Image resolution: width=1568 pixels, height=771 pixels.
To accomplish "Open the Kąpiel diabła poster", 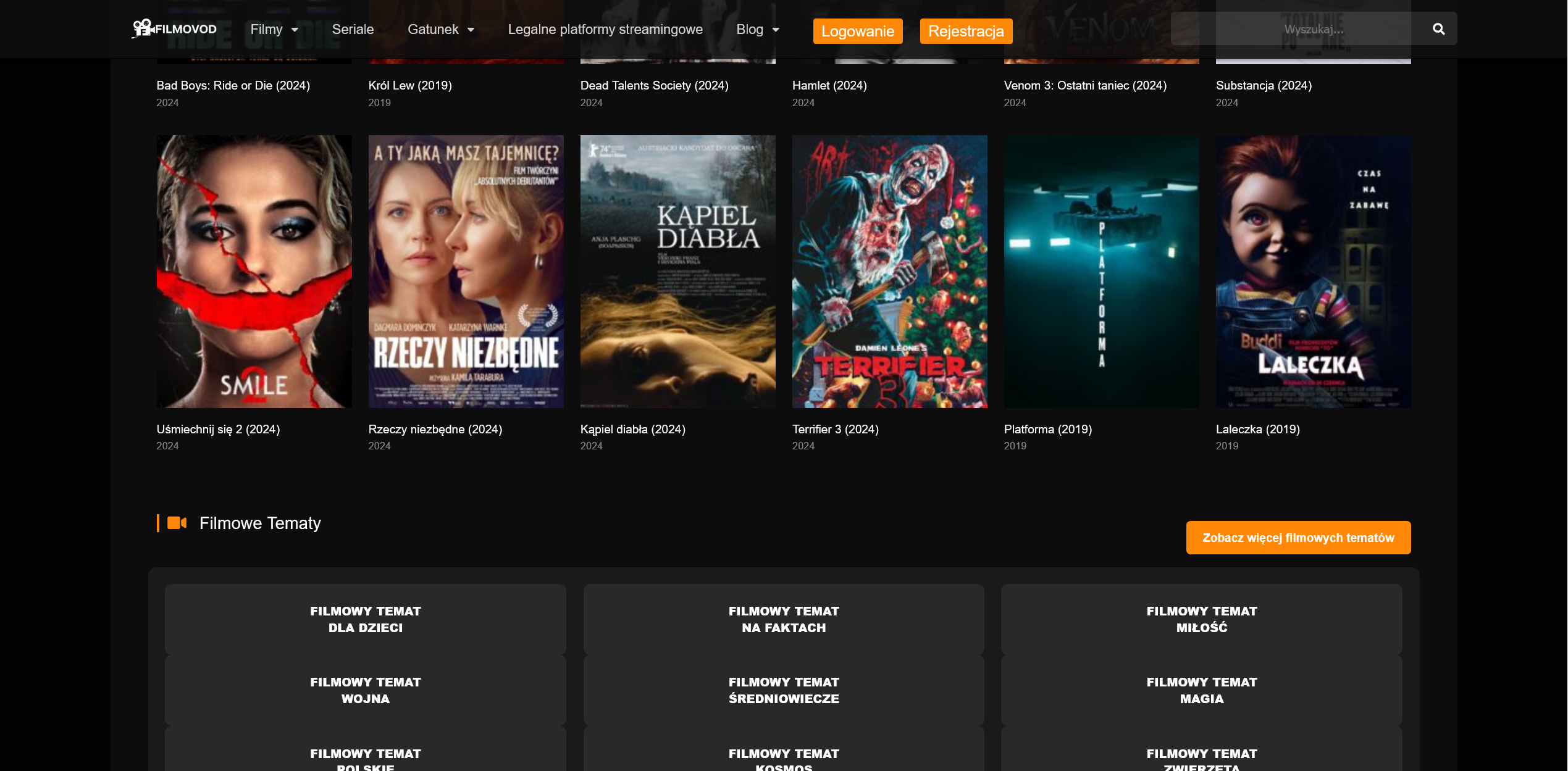I will tap(677, 272).
